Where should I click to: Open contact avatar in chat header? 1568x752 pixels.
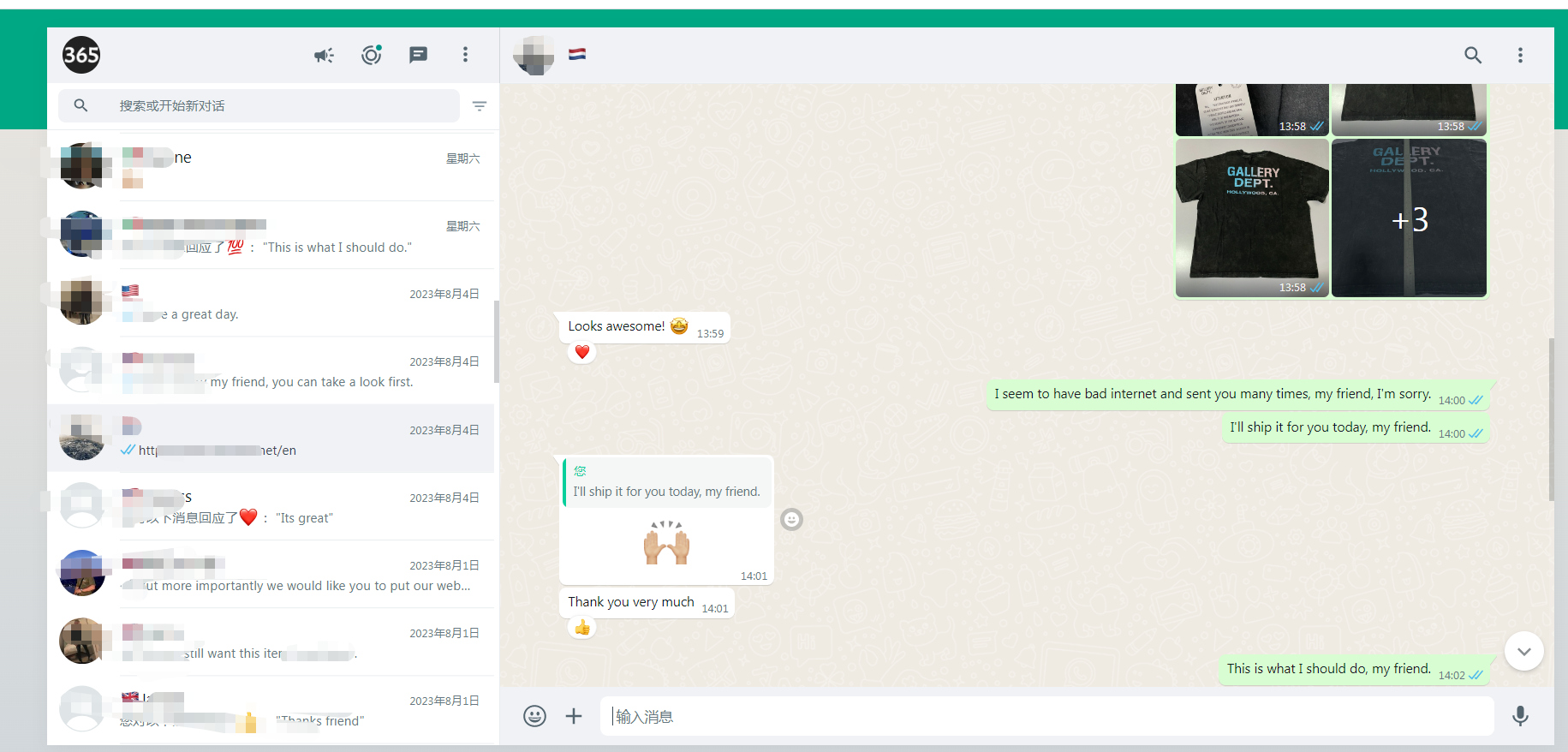tap(534, 55)
